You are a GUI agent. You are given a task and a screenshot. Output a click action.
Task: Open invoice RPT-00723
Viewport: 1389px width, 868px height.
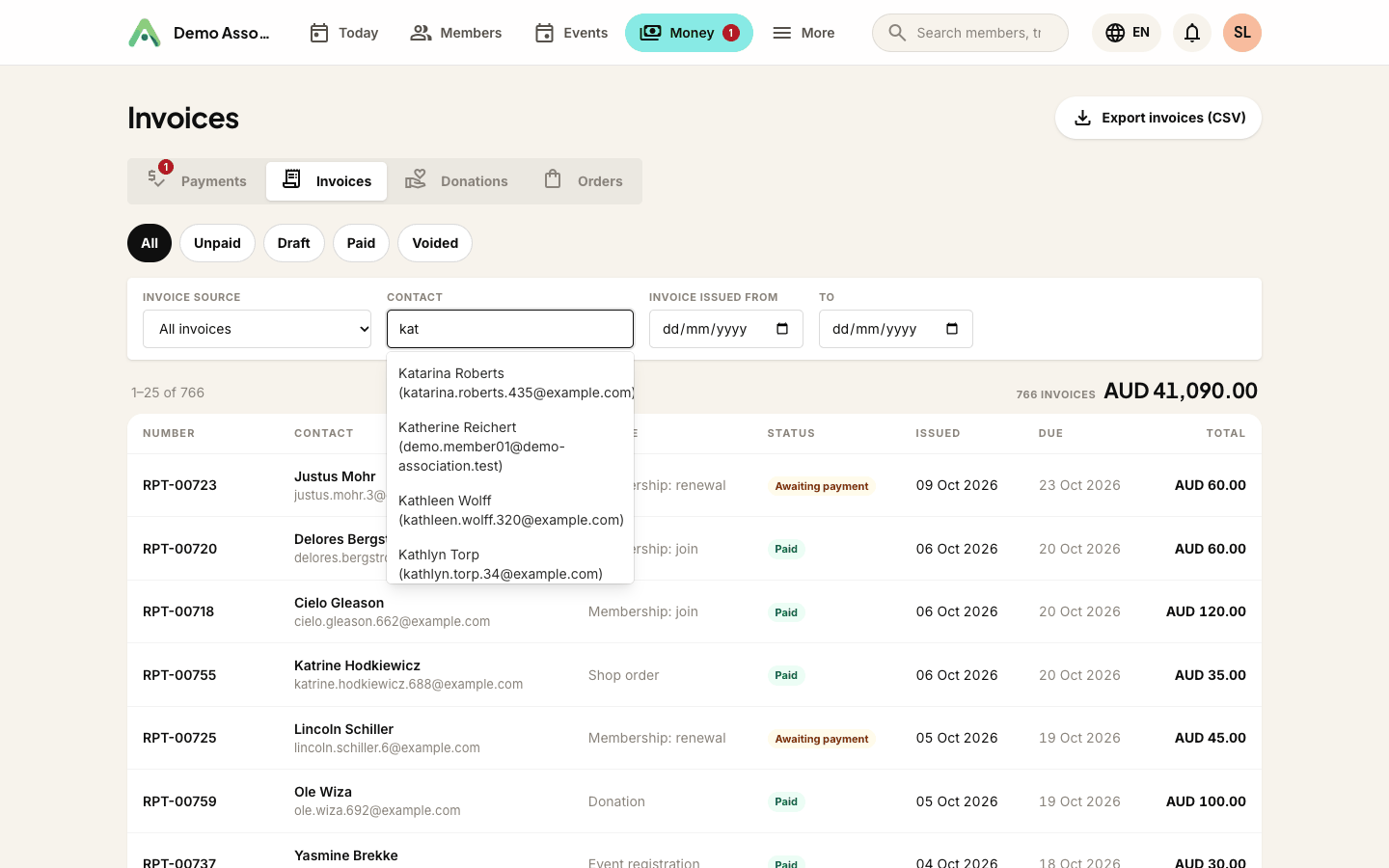click(179, 485)
